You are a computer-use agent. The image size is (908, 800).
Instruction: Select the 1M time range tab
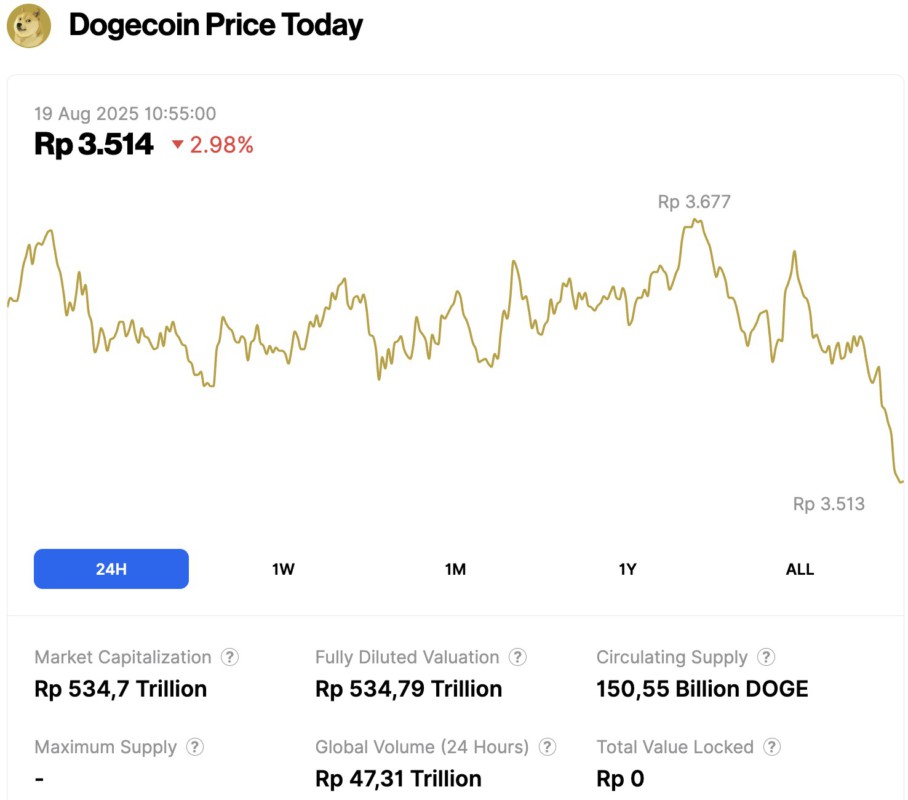pos(455,568)
